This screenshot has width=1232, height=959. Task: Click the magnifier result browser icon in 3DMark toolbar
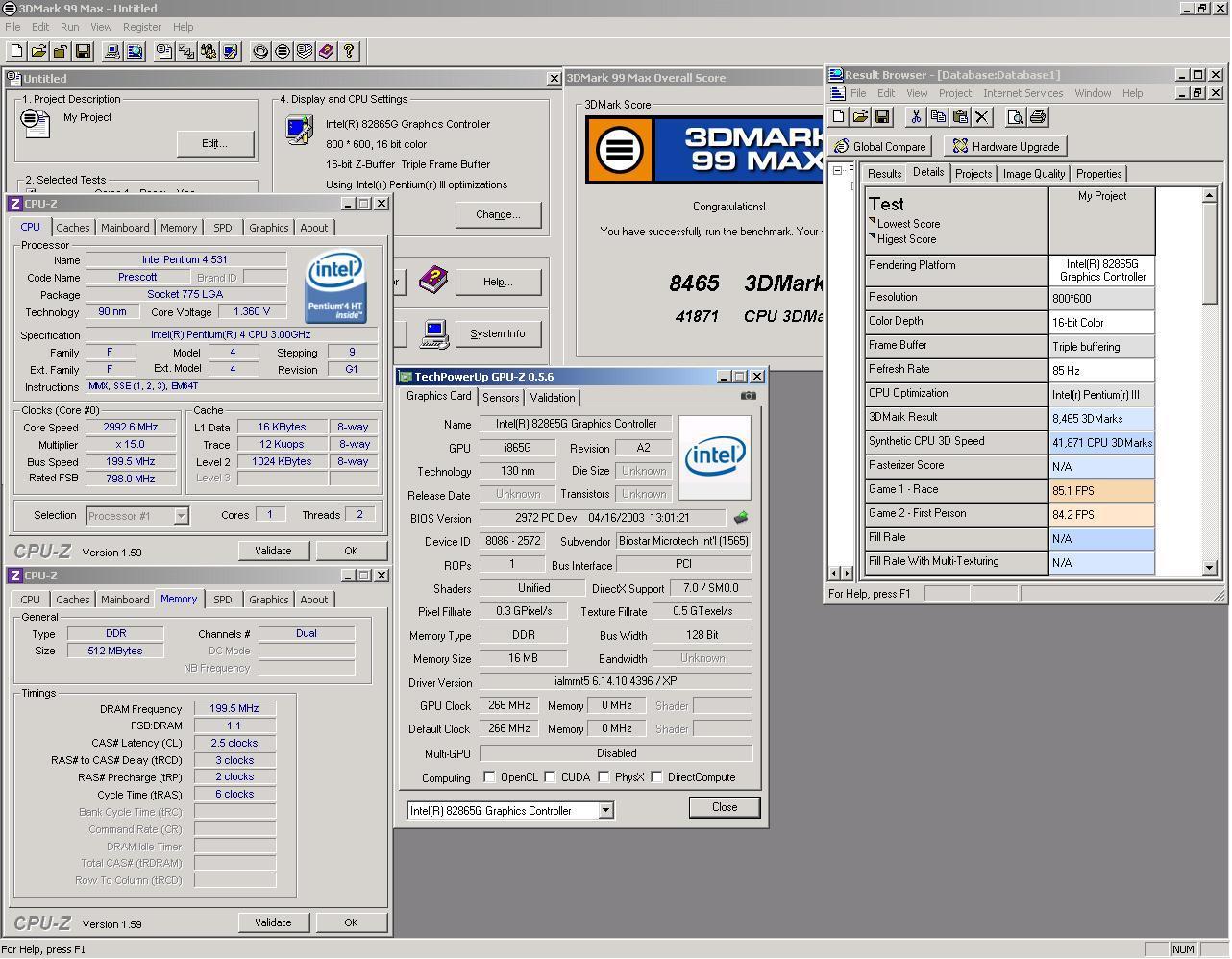point(135,52)
